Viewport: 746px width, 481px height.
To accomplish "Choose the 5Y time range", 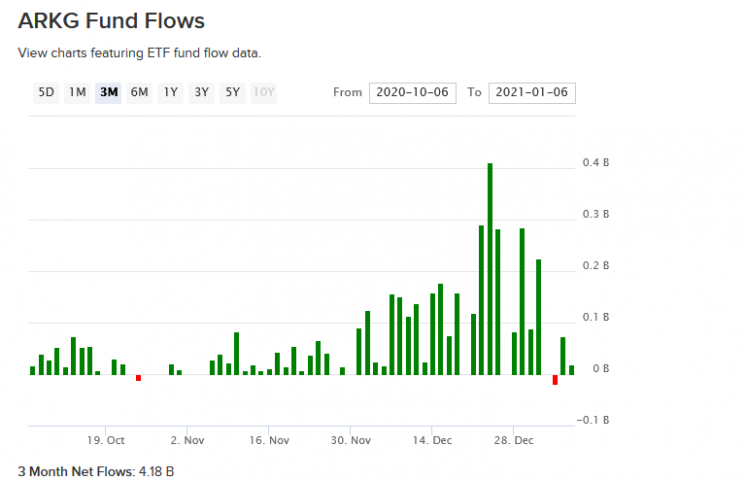I will (233, 92).
